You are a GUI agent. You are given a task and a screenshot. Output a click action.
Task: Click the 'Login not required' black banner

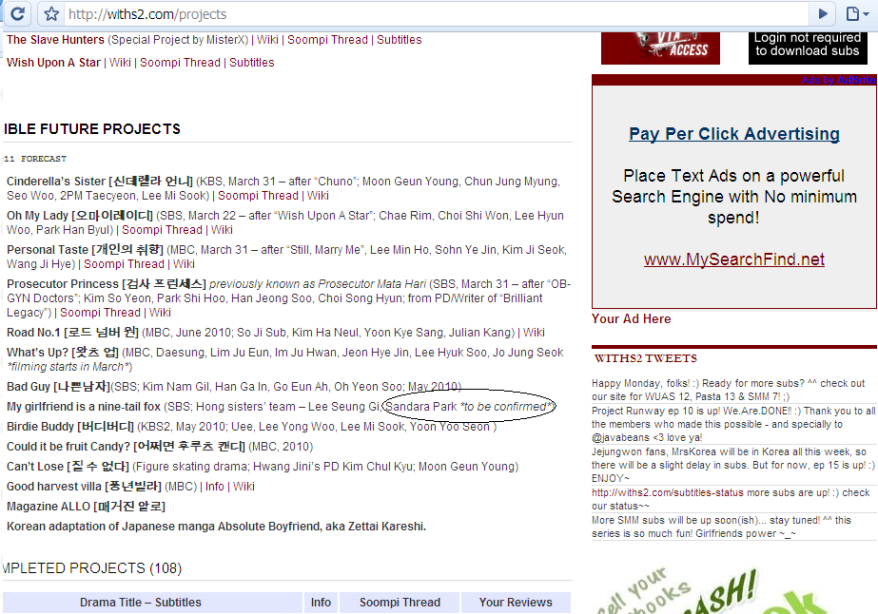coord(807,46)
